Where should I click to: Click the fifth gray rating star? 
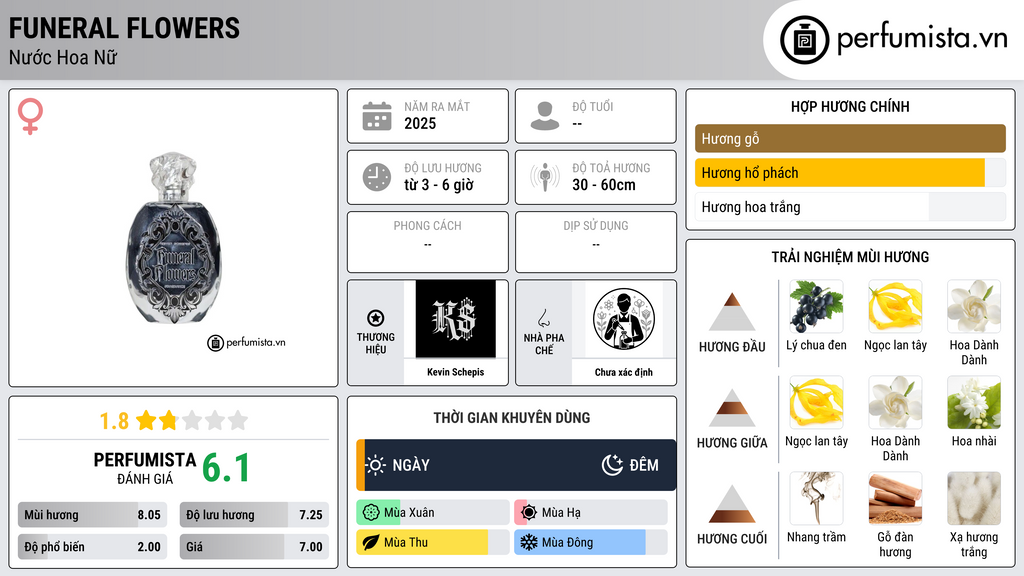coord(238,420)
